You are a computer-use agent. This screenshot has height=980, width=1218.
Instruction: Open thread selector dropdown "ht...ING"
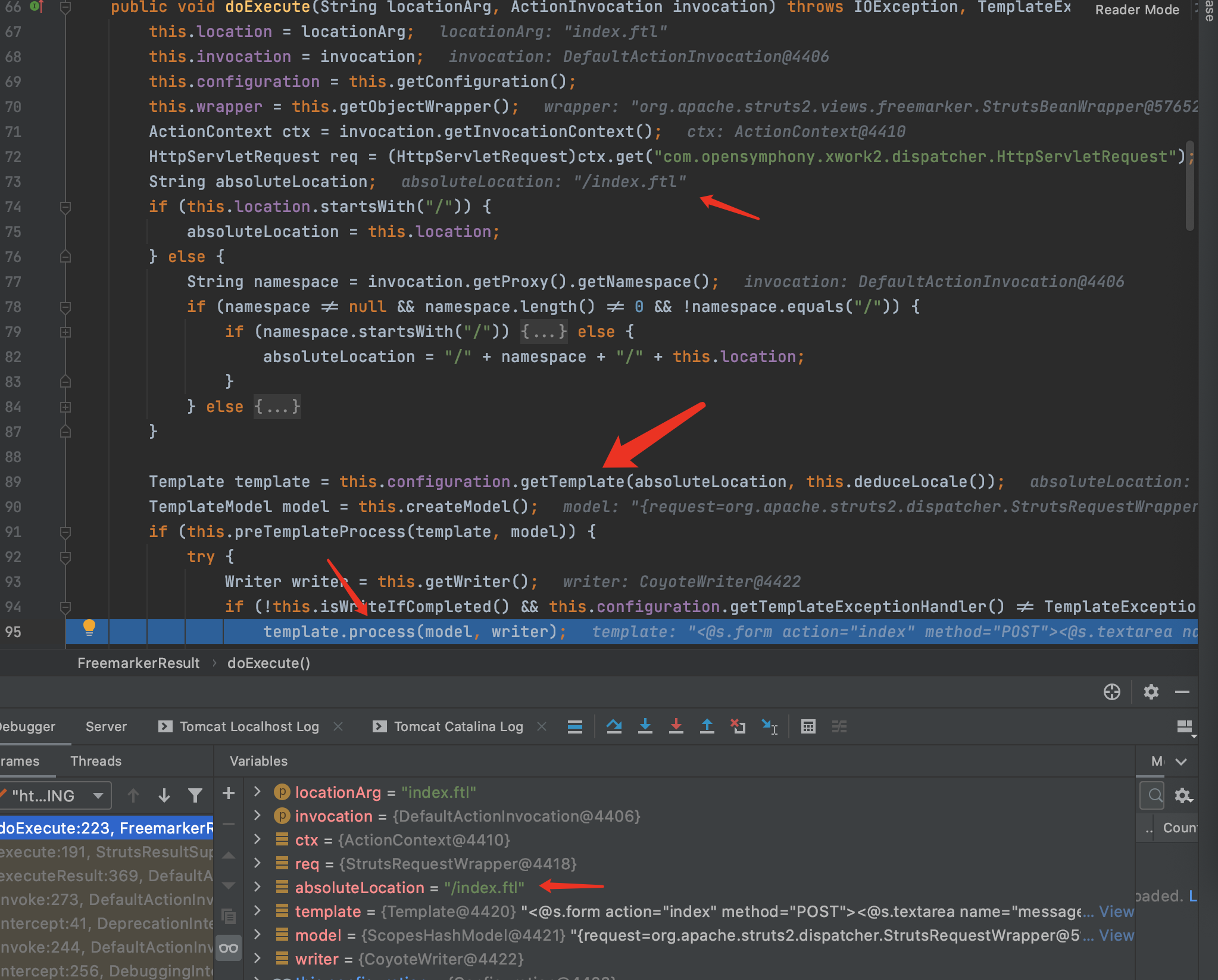pos(55,795)
